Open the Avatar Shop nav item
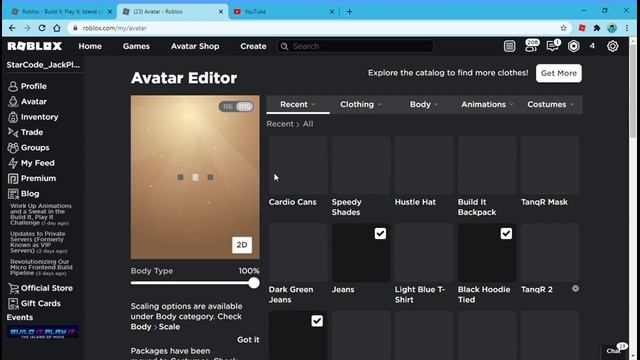 click(195, 46)
